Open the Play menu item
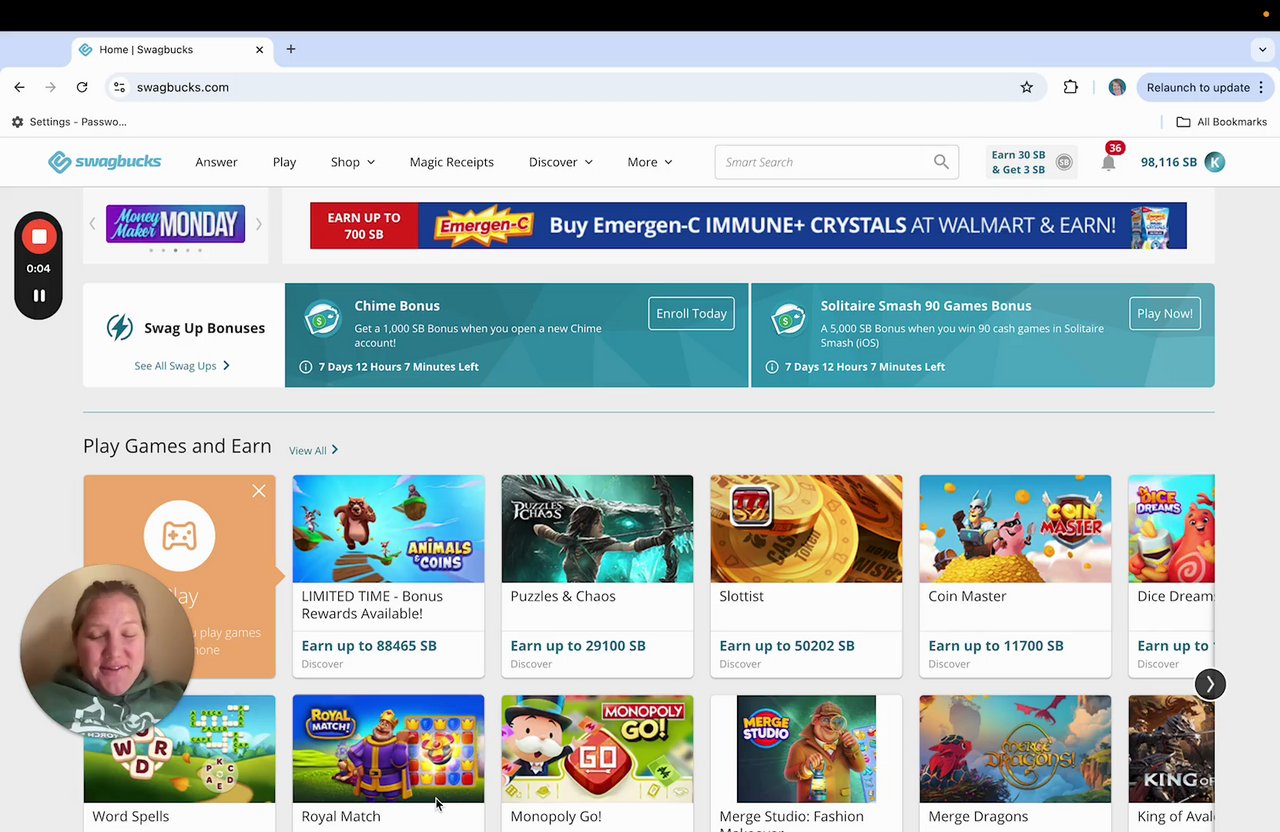 (x=284, y=162)
